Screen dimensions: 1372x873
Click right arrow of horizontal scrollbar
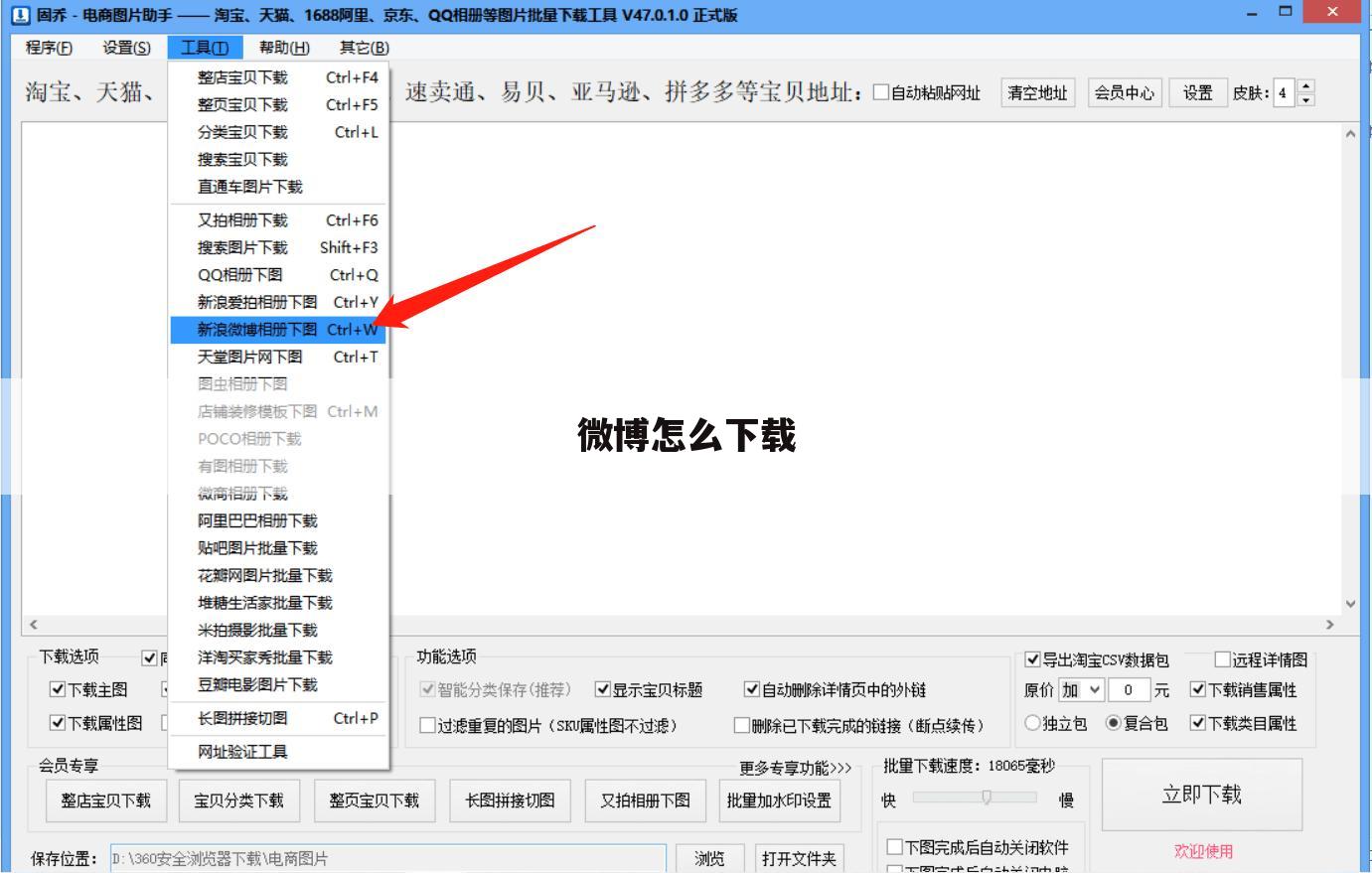(x=1329, y=624)
